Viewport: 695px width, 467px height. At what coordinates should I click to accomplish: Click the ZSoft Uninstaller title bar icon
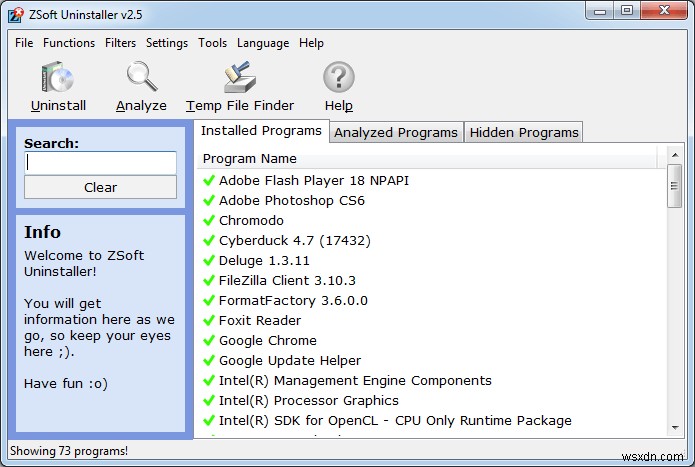point(16,14)
